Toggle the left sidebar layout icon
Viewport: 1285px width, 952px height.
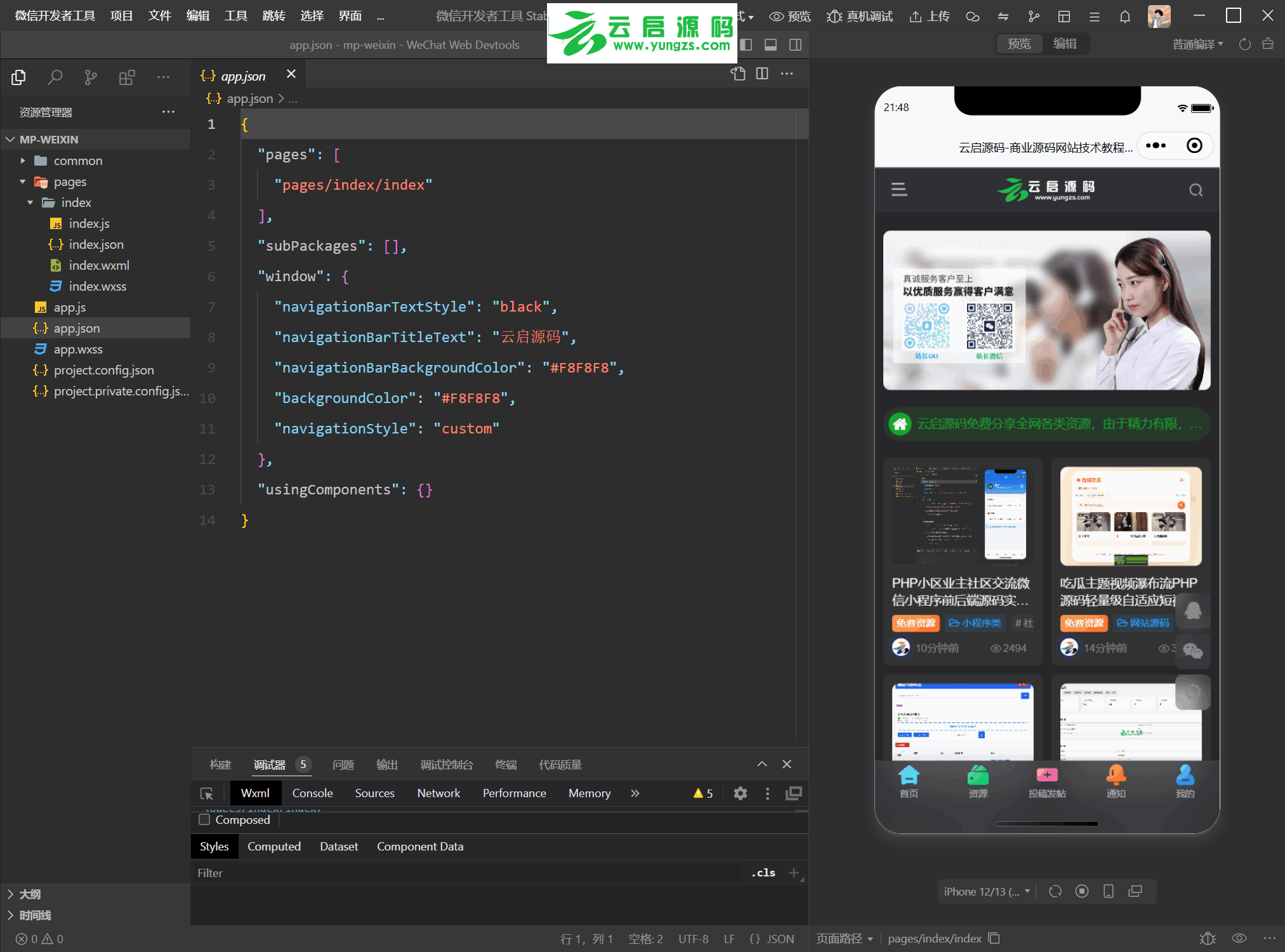click(x=746, y=44)
